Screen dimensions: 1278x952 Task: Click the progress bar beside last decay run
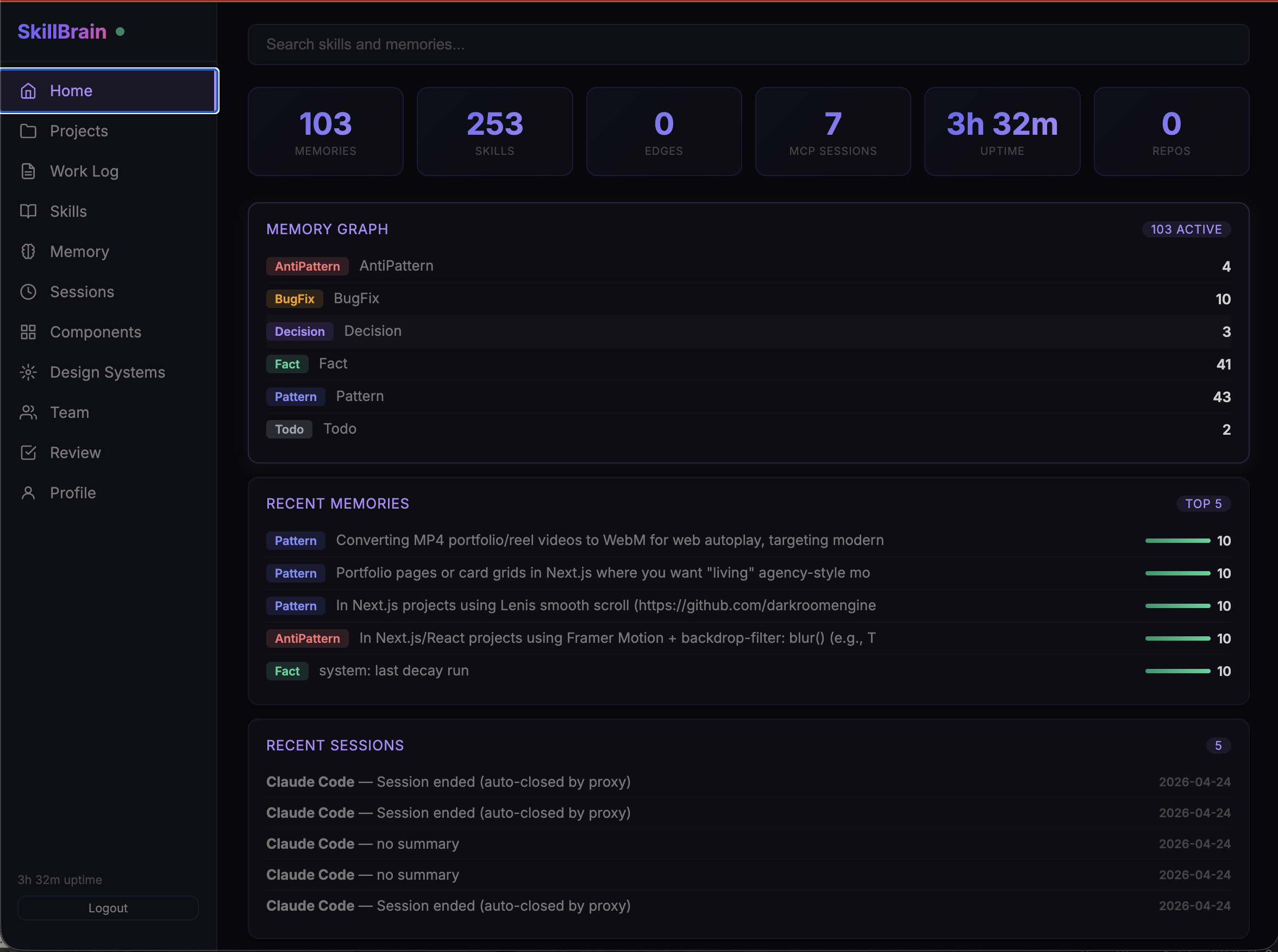click(1177, 671)
